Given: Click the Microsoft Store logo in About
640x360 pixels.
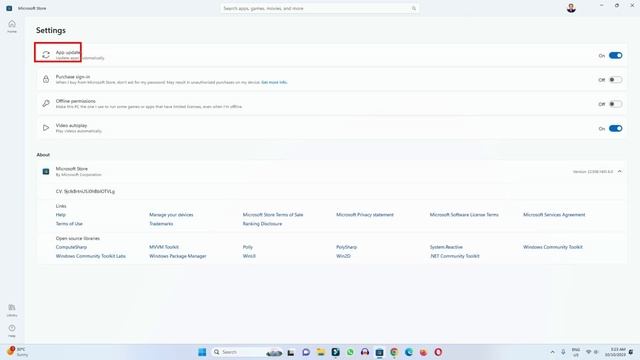Looking at the screenshot, I should [x=46, y=171].
